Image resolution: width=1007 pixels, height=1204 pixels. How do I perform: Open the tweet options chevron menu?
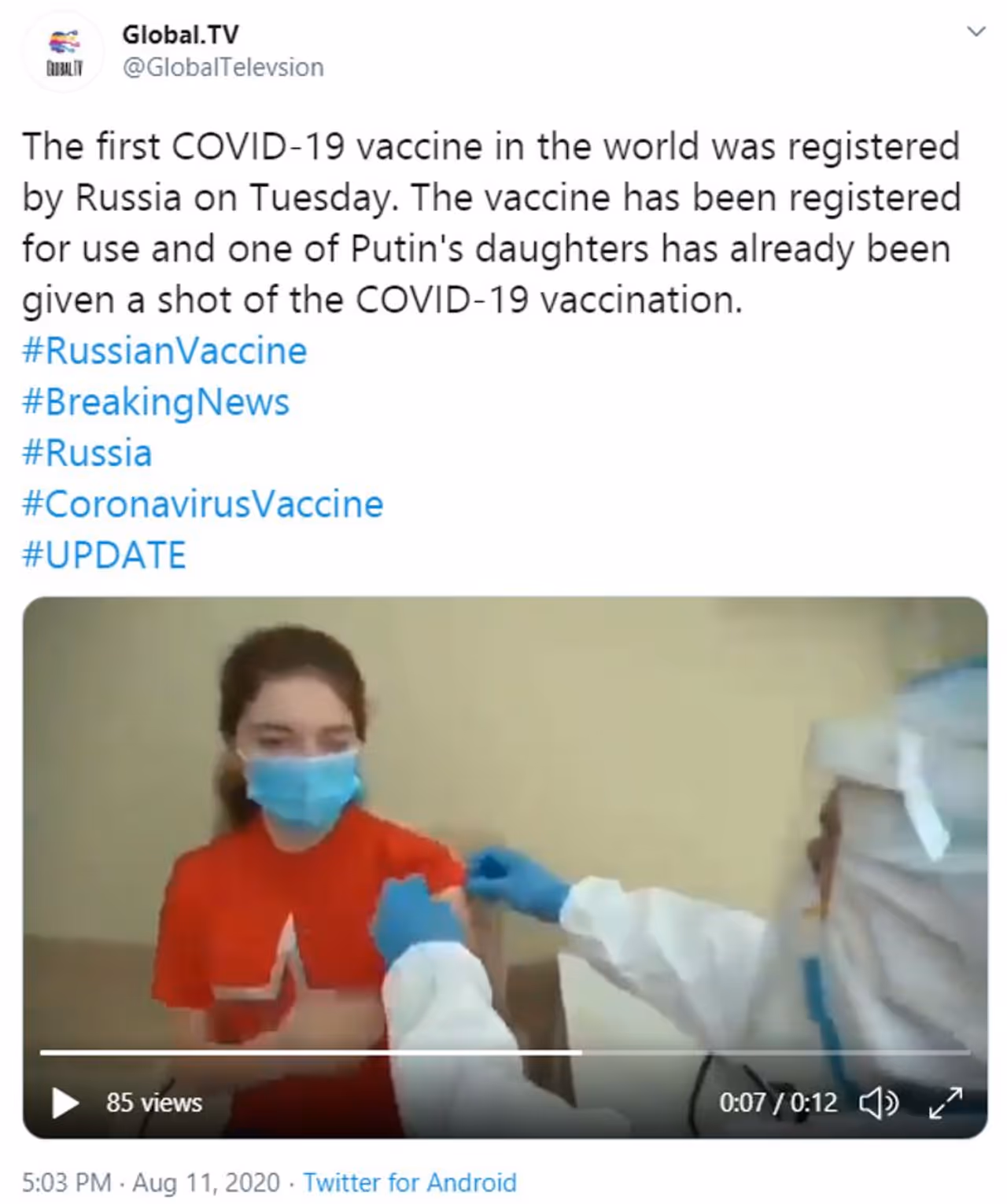(976, 32)
